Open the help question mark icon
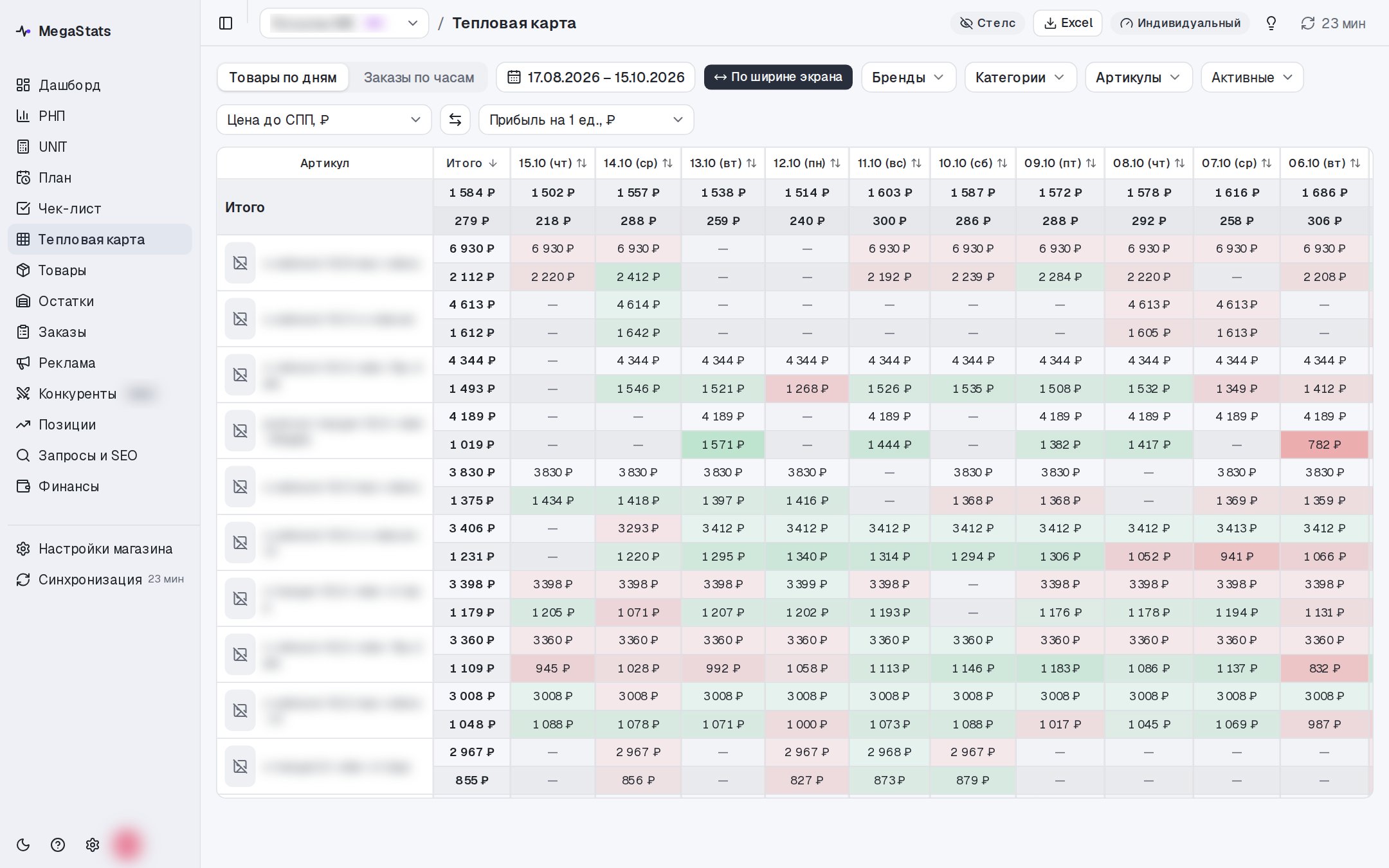This screenshot has width=1389, height=868. pos(58,845)
